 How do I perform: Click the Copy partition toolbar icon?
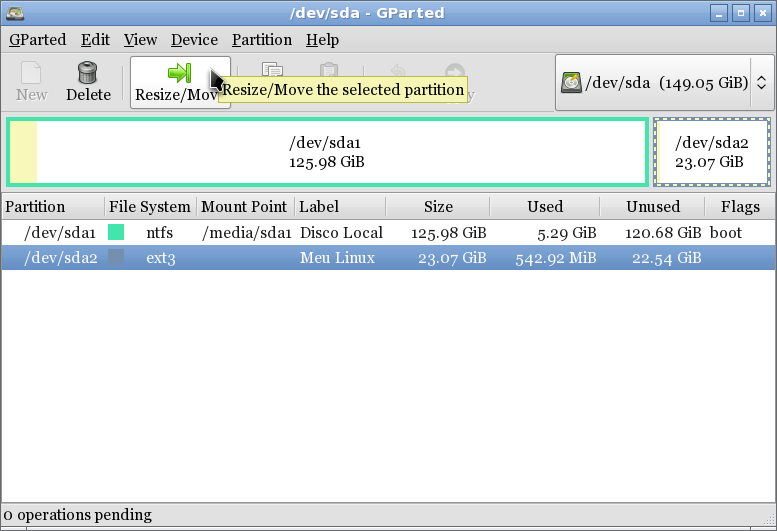click(272, 69)
